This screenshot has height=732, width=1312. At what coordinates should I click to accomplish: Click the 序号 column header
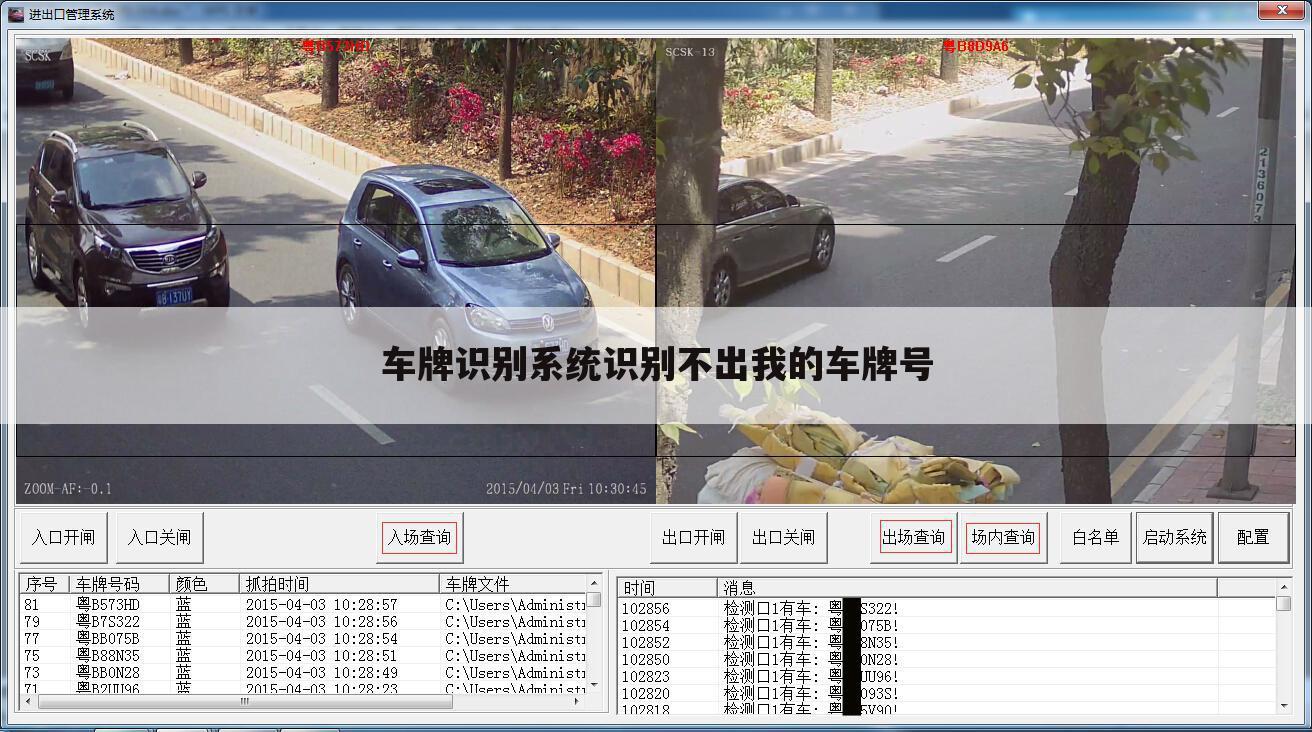[x=44, y=584]
